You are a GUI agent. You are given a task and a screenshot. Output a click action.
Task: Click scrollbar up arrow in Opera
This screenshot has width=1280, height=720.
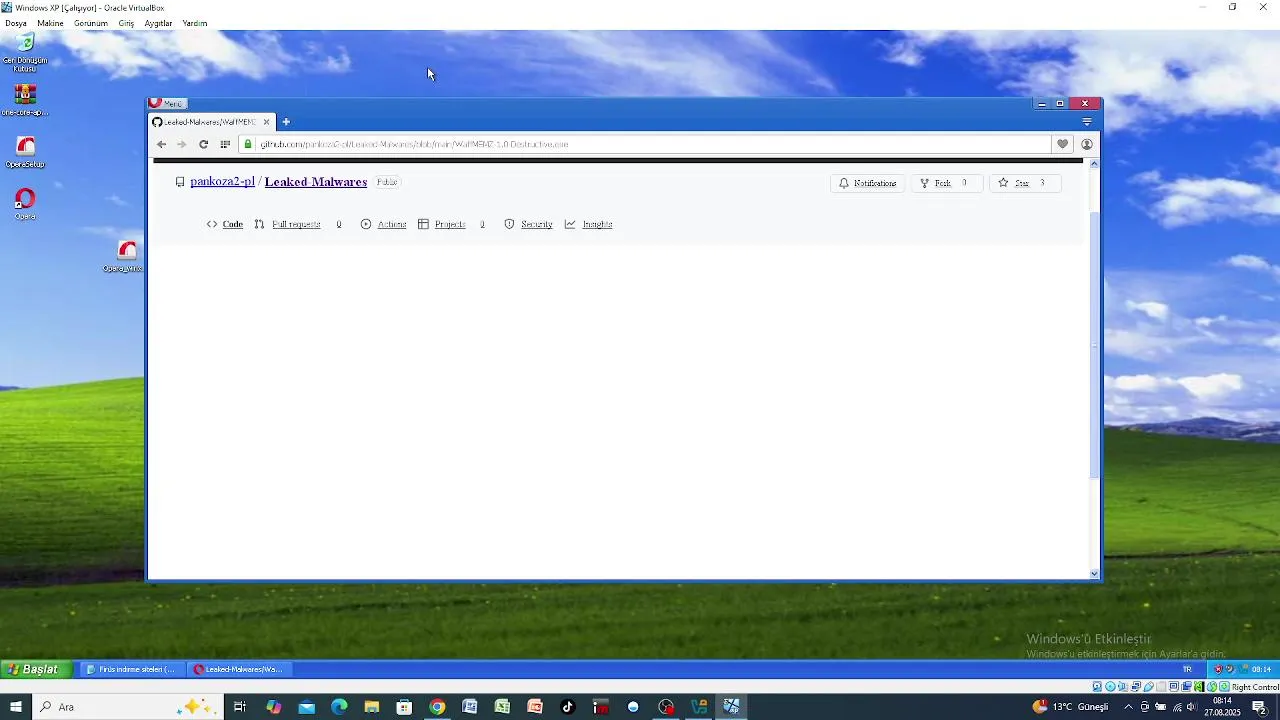coord(1094,163)
